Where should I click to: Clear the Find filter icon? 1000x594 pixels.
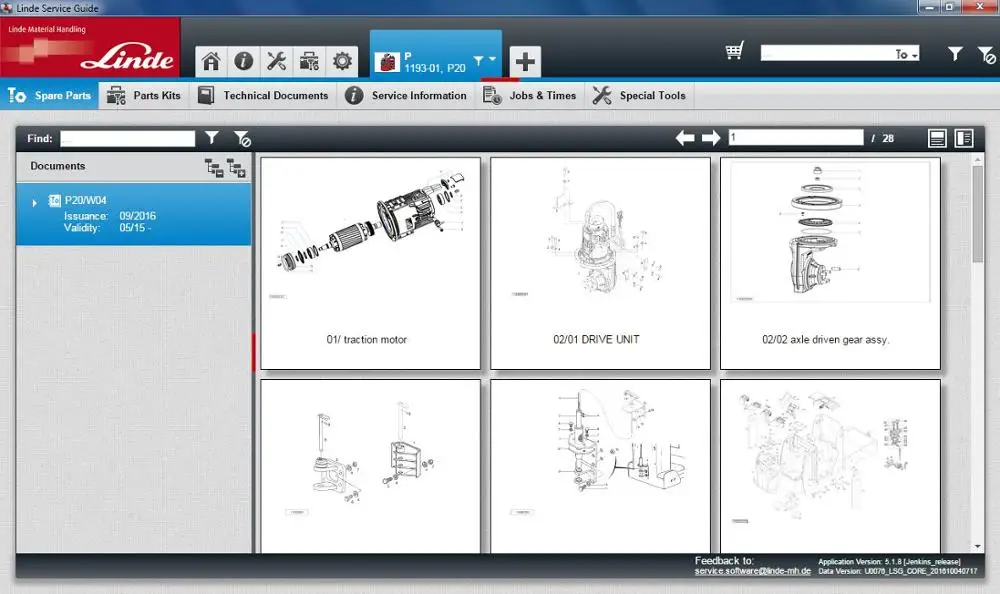pyautogui.click(x=241, y=138)
